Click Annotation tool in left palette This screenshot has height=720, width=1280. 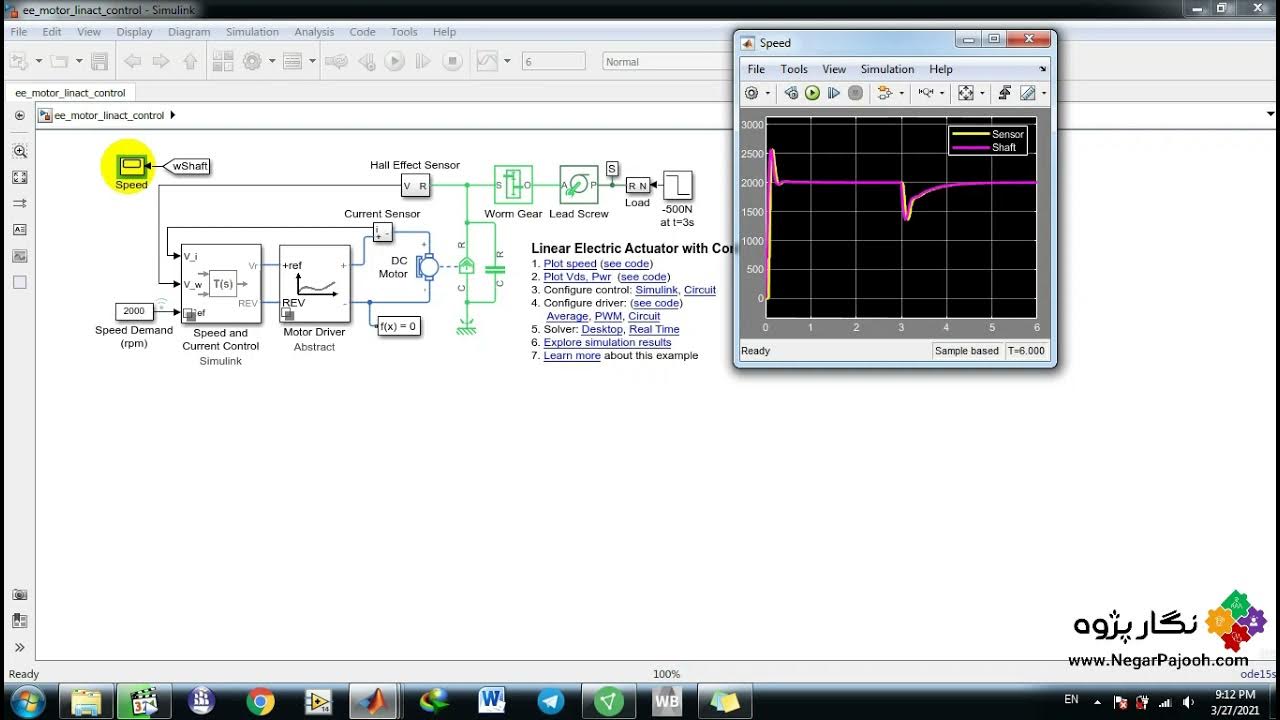(x=19, y=229)
